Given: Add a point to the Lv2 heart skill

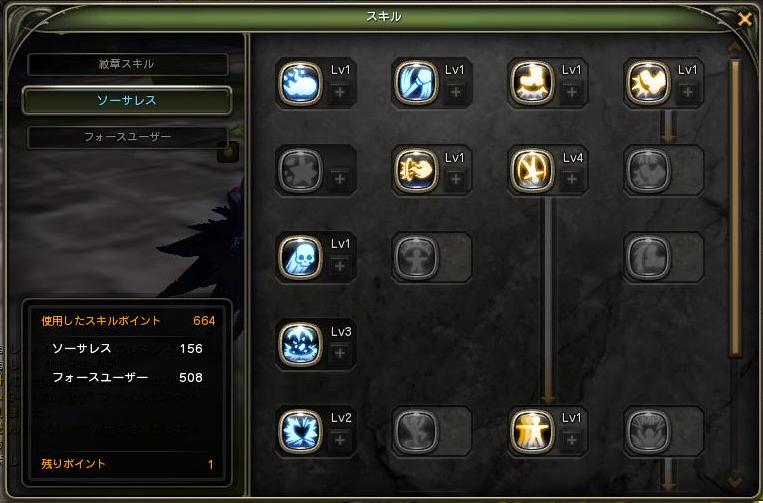Looking at the screenshot, I should tap(340, 440).
